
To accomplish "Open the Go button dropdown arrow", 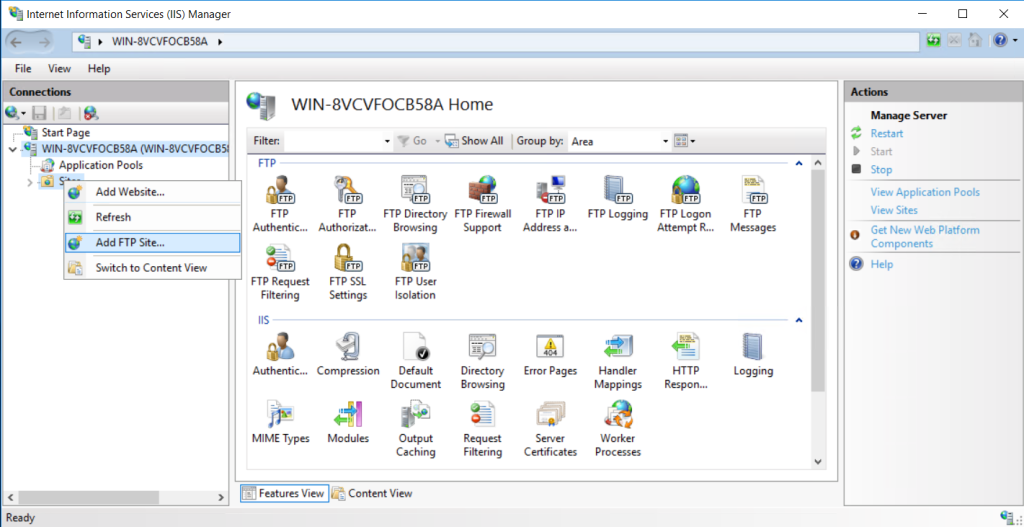I will [438, 141].
